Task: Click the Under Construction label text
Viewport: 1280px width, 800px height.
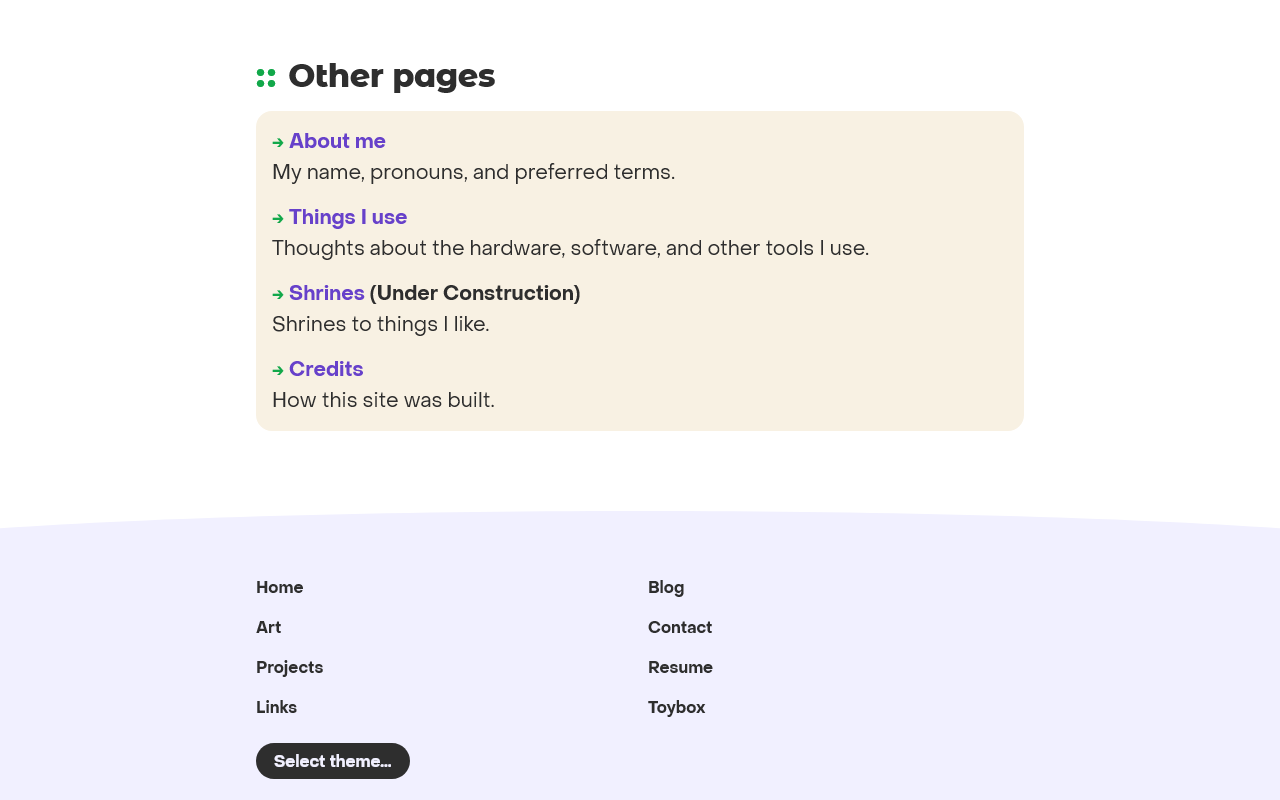Action: click(x=475, y=293)
